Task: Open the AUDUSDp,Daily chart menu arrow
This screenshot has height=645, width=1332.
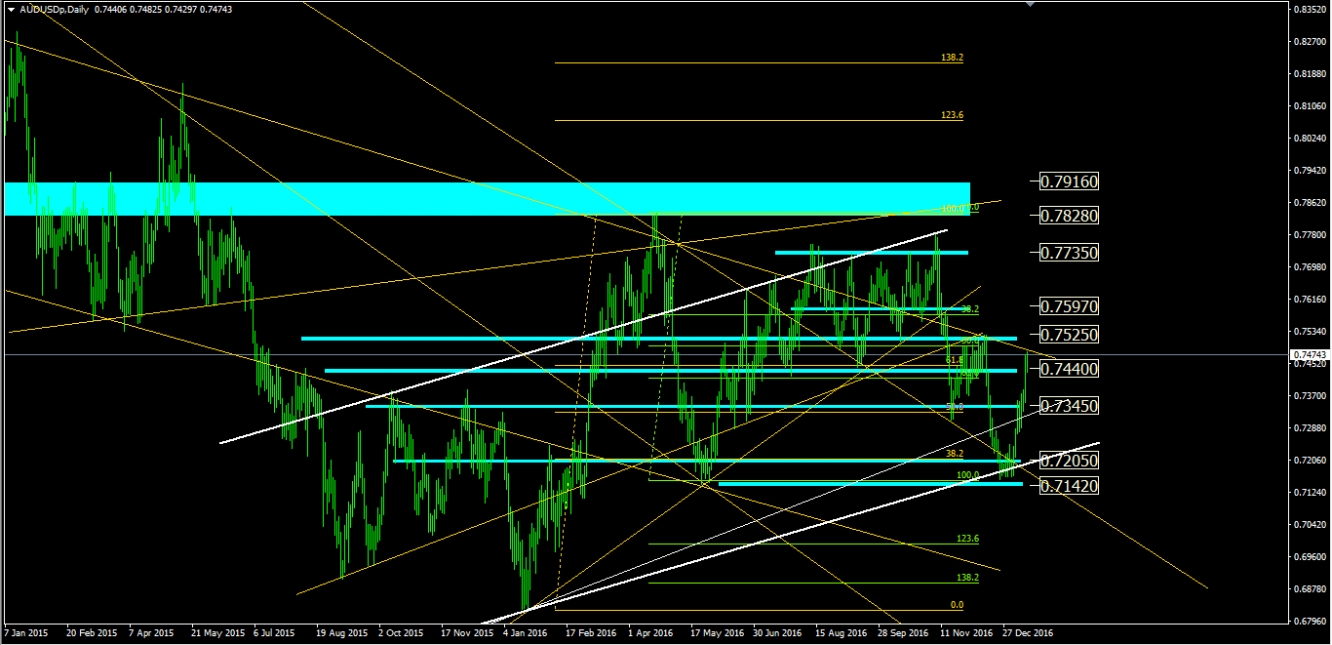Action: tap(11, 9)
